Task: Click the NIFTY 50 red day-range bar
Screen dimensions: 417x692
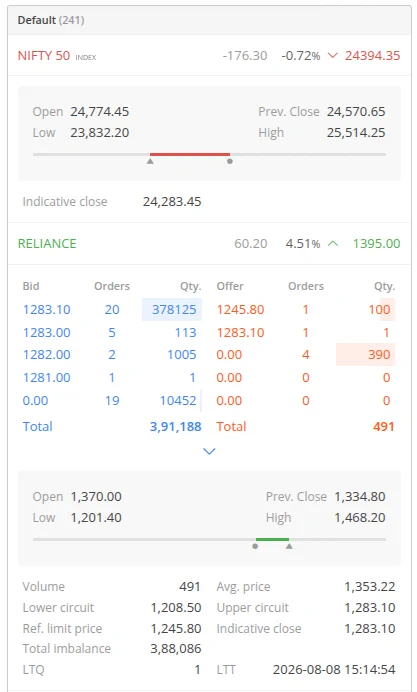Action: click(190, 154)
